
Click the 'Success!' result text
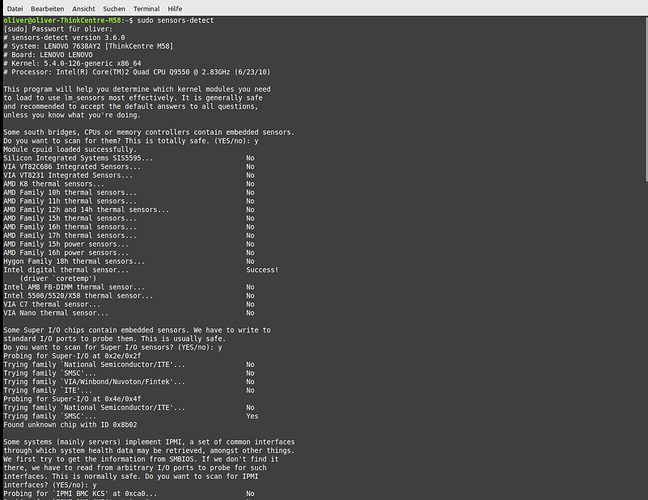262,270
